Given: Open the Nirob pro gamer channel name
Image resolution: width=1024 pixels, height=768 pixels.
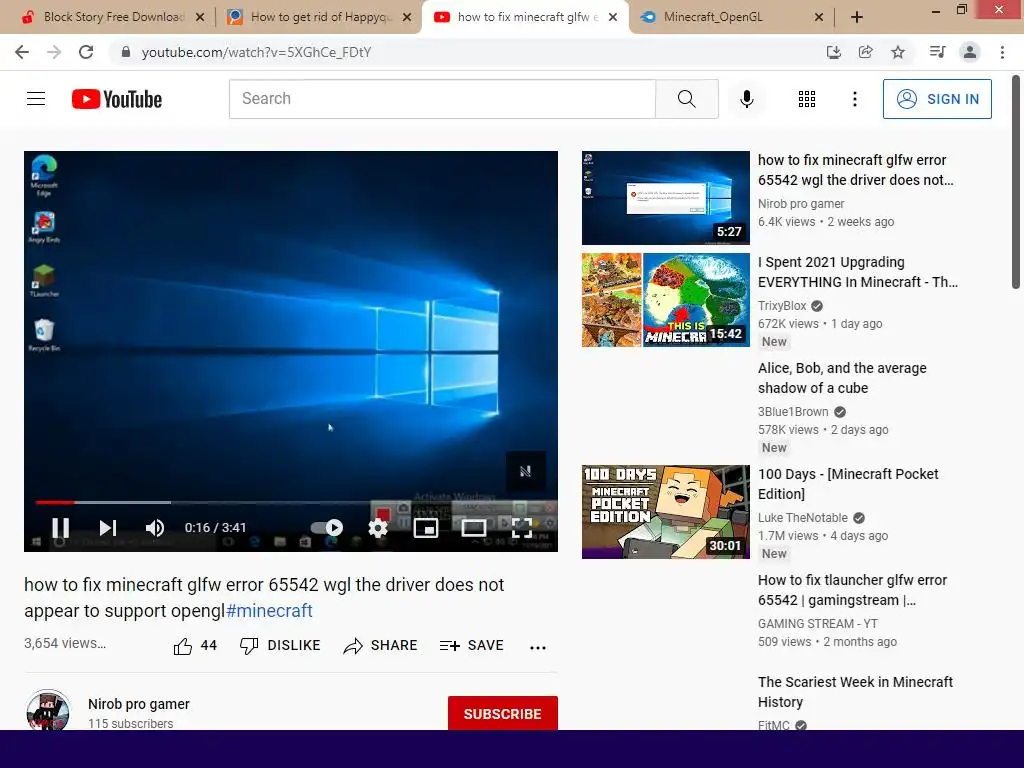Looking at the screenshot, I should point(138,704).
